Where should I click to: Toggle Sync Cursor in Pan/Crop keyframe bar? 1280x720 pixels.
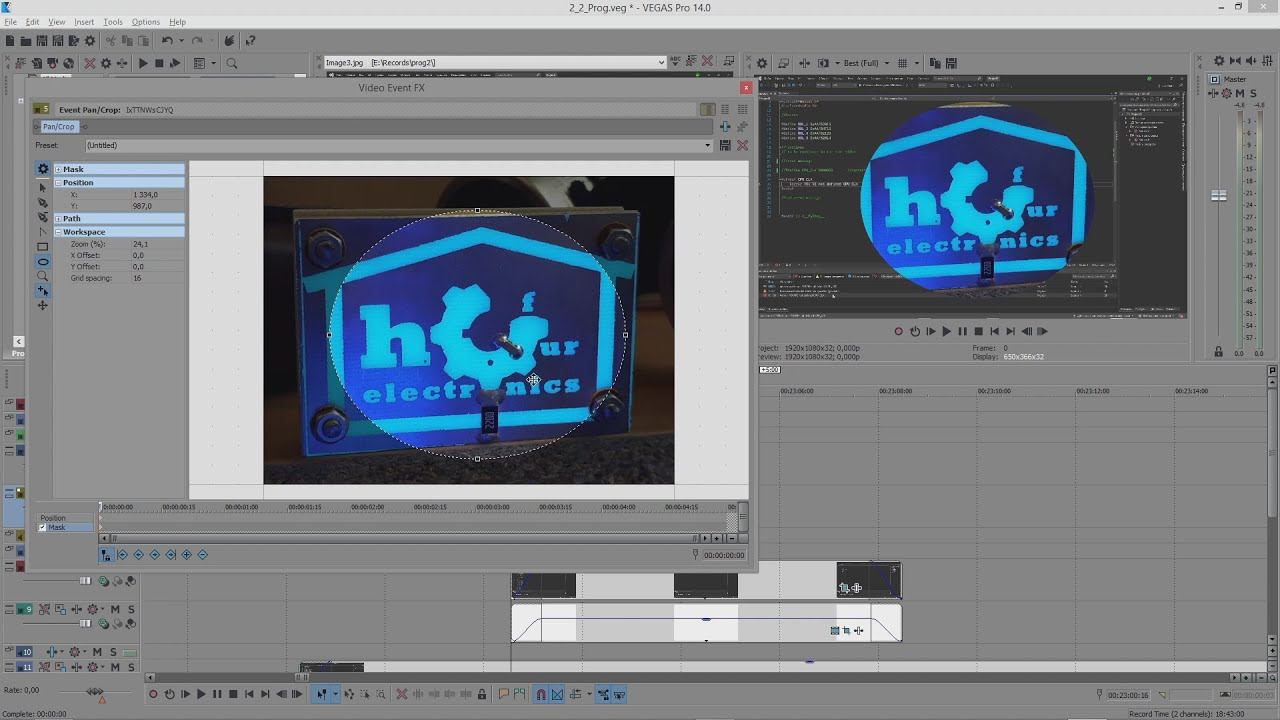tap(107, 555)
